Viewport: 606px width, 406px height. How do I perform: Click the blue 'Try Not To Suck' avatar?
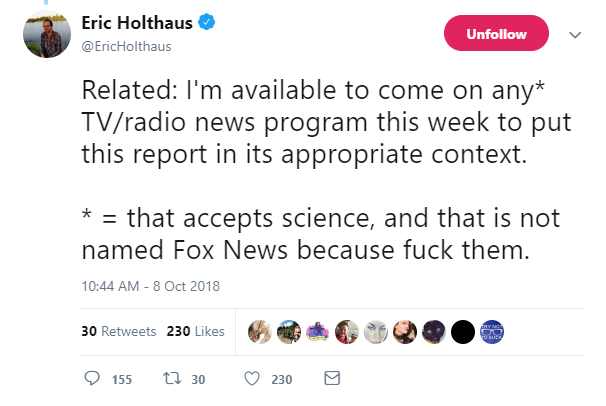492,332
